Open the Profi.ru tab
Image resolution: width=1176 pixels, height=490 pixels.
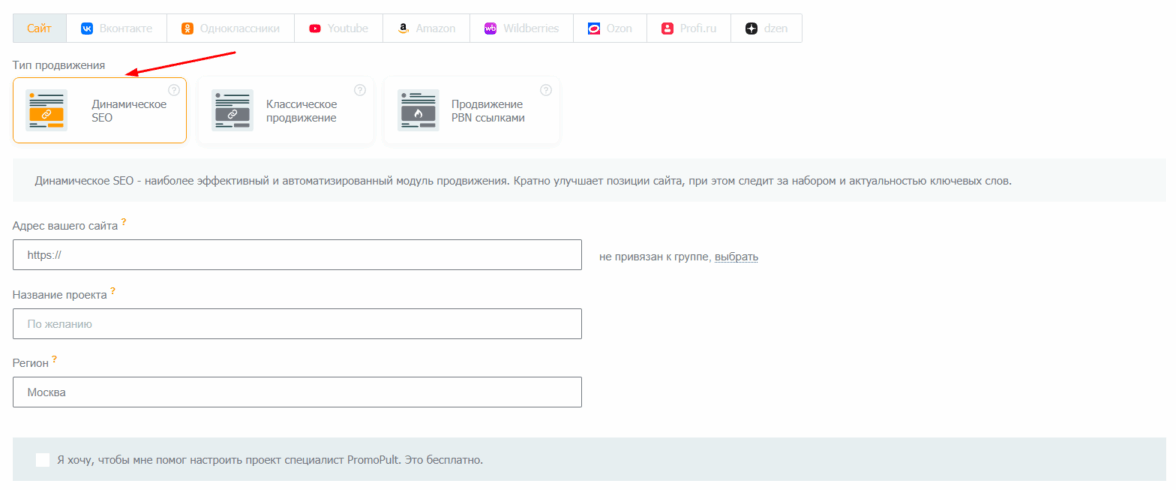coord(688,29)
